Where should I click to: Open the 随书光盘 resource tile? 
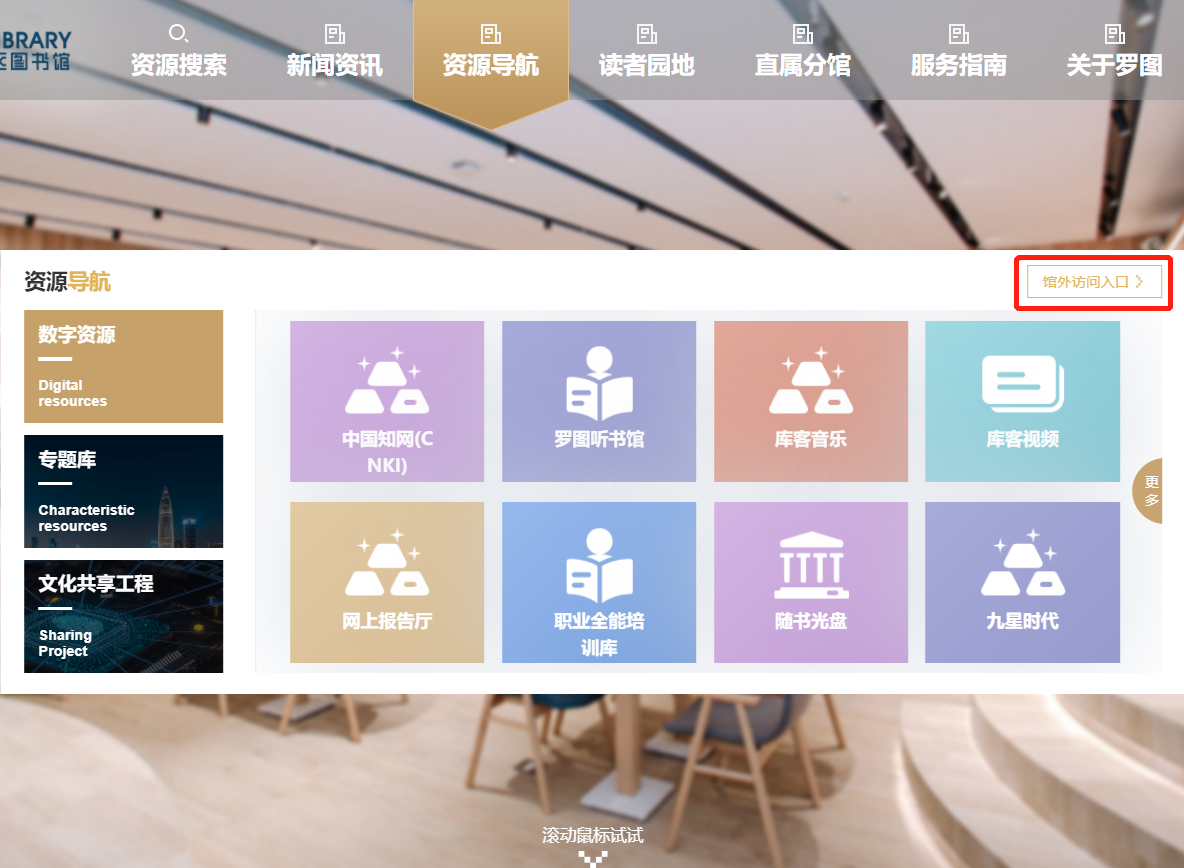click(810, 582)
